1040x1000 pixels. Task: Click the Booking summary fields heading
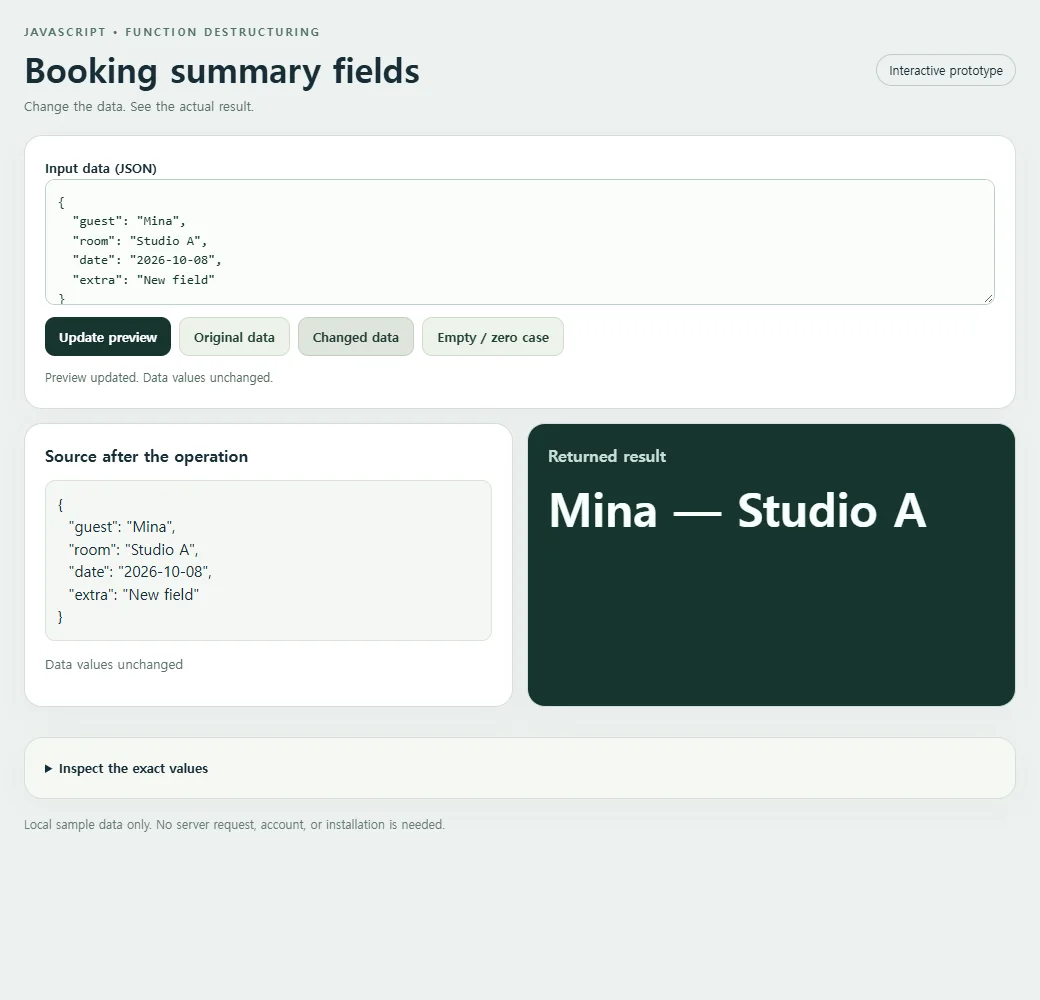(222, 71)
